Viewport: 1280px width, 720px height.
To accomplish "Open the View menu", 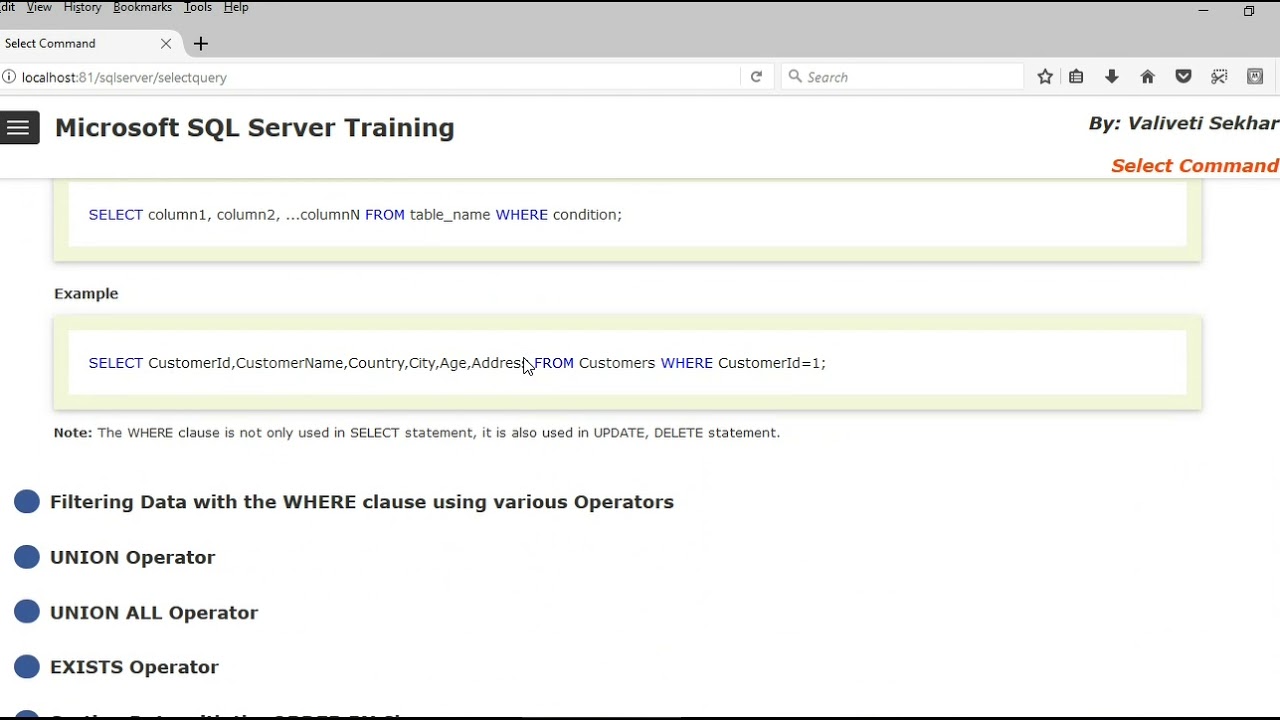I will [x=39, y=7].
